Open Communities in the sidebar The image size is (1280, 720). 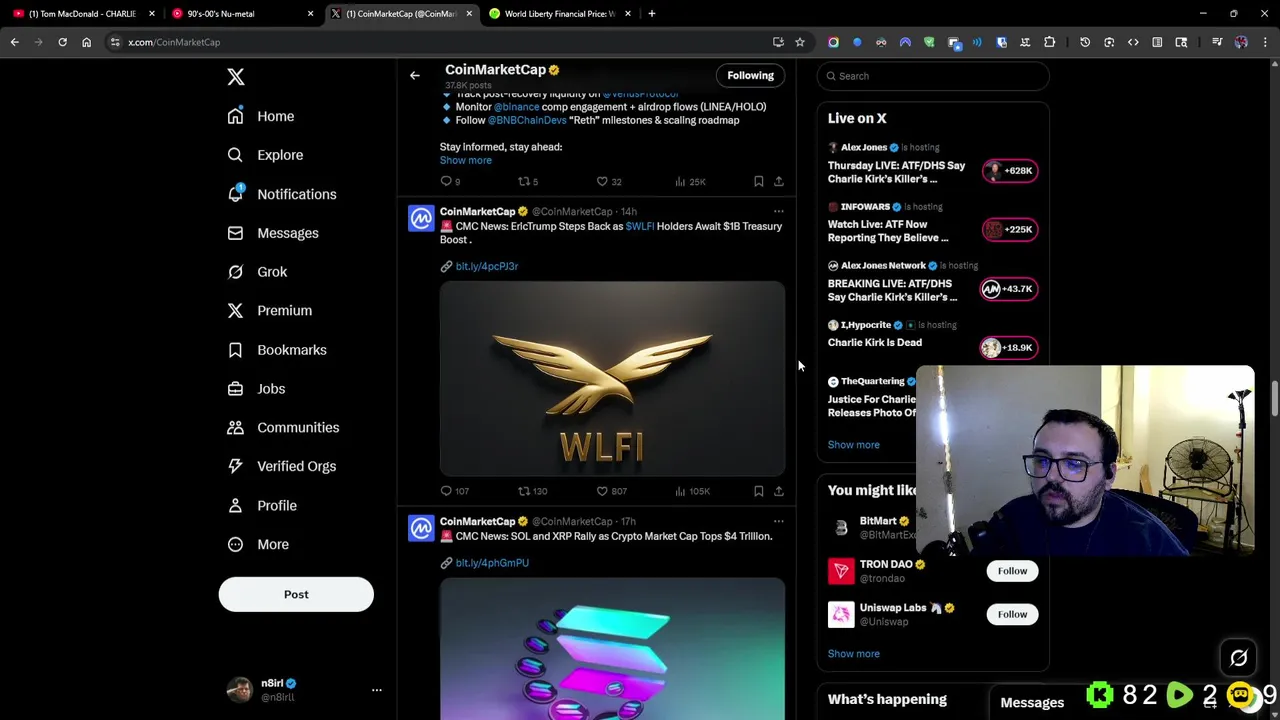(x=282, y=428)
